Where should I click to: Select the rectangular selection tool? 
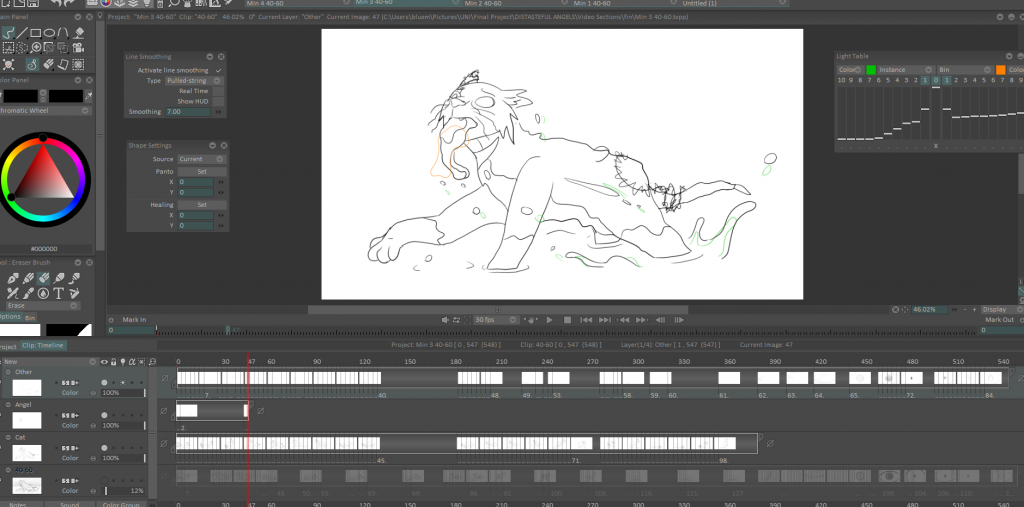coord(8,48)
